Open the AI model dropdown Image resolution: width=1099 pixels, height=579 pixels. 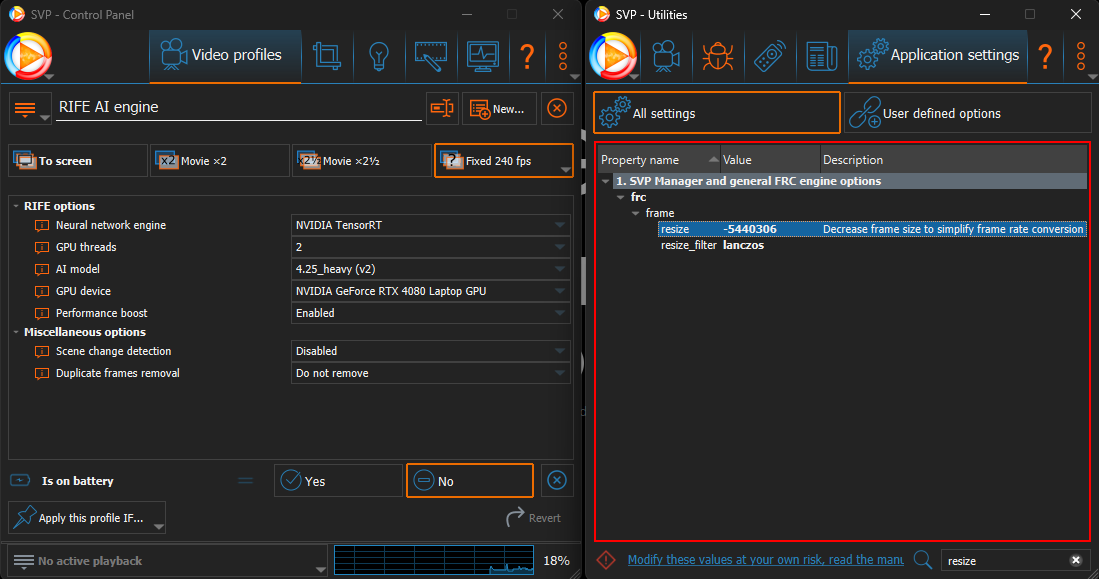[x=430, y=269]
